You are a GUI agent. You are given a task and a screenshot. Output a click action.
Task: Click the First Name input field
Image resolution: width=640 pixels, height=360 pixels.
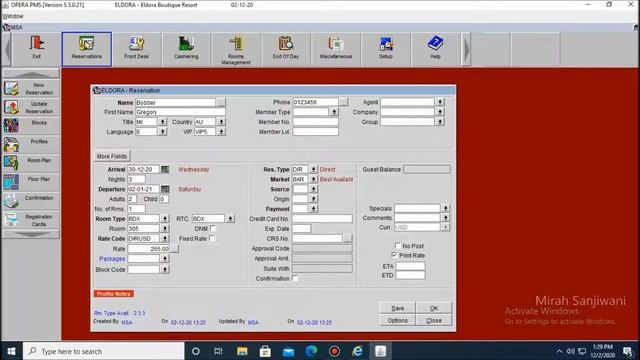click(x=180, y=112)
